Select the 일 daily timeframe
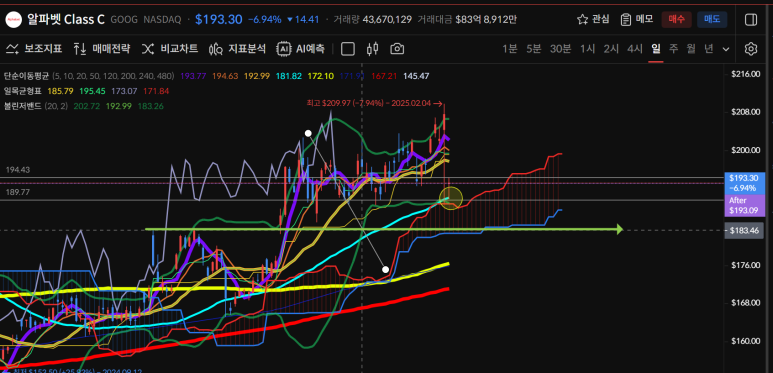 (656, 49)
